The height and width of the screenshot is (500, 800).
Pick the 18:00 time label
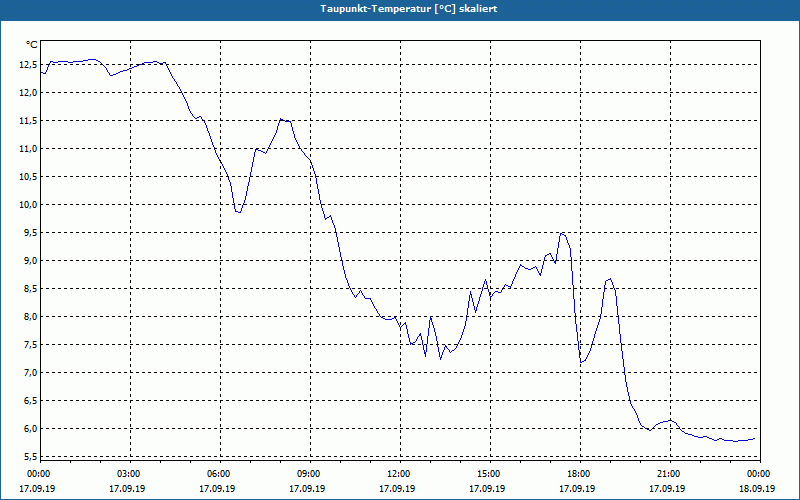[580, 474]
